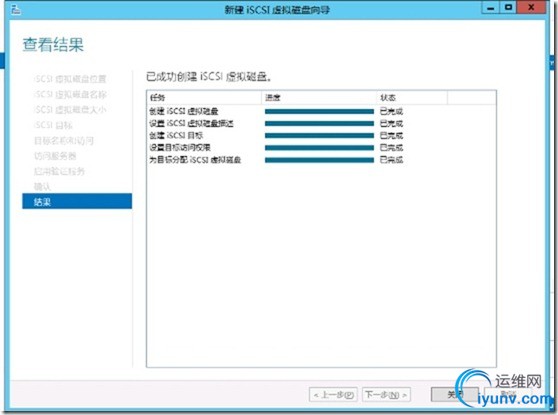This screenshot has width=558, height=415.
Task: Close the wizard with X button
Action: point(531,8)
